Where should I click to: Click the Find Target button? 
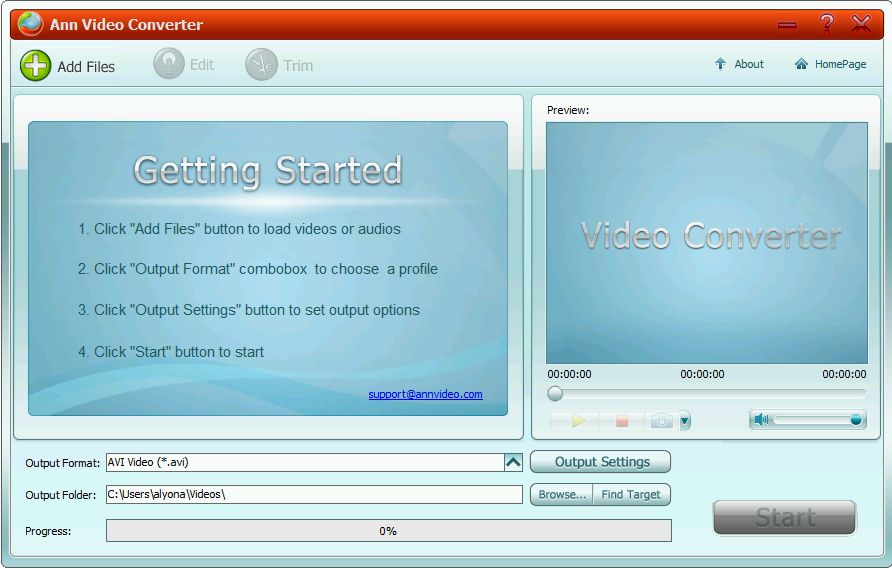click(631, 494)
